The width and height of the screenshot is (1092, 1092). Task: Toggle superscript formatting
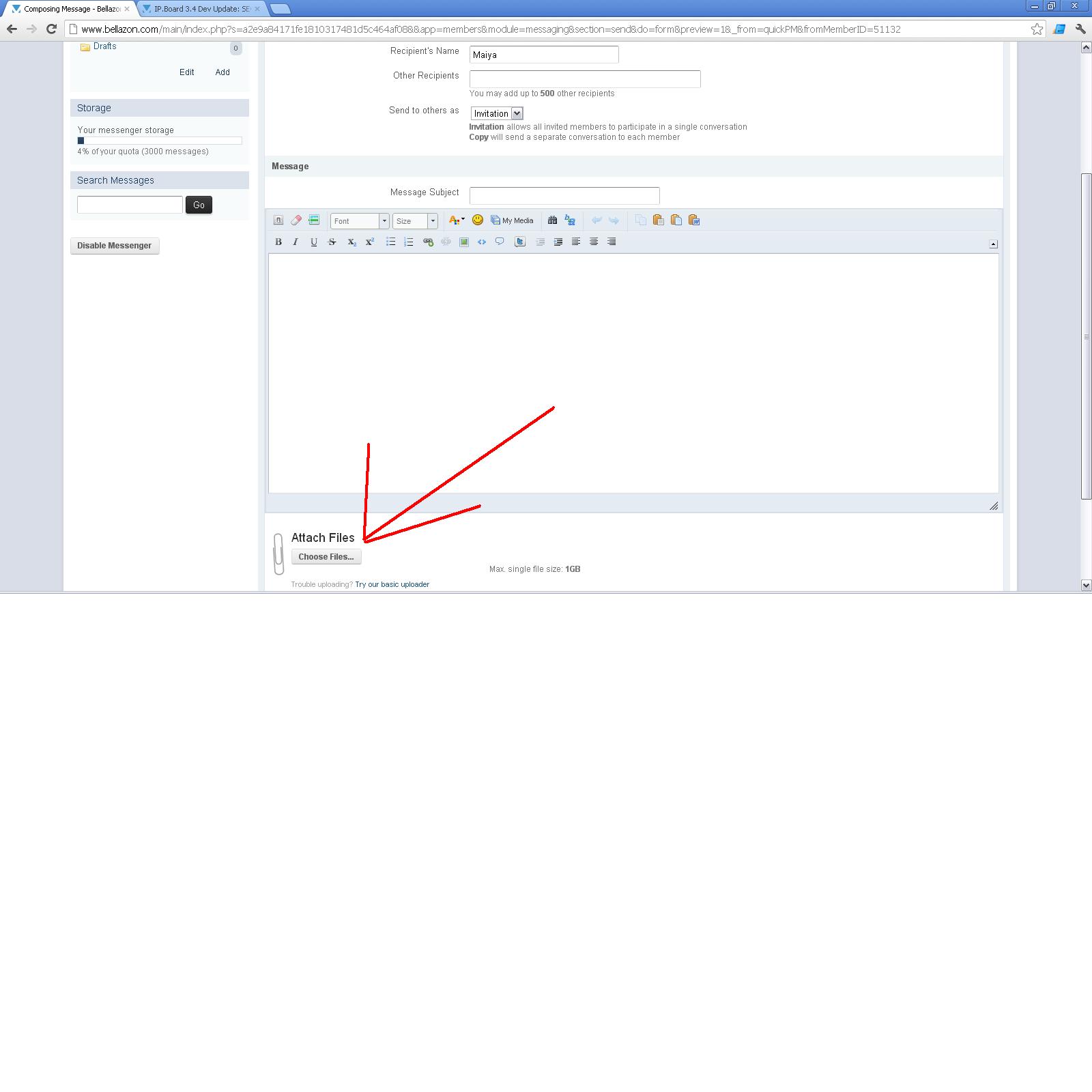(370, 242)
